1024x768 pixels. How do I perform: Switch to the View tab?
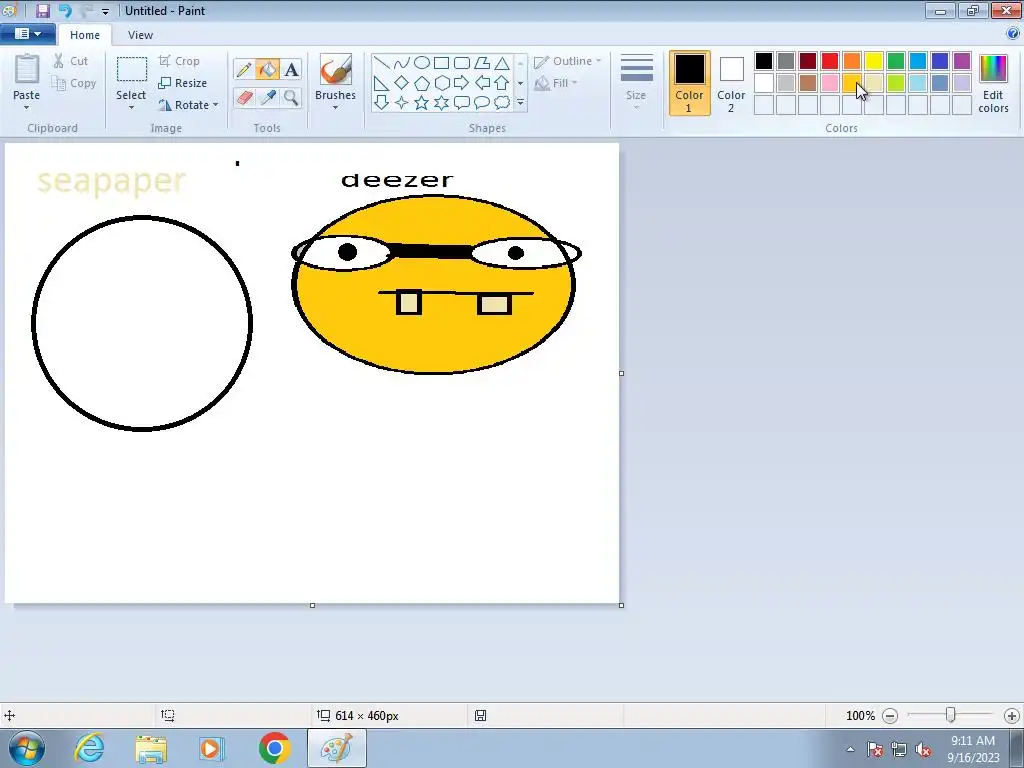point(140,35)
